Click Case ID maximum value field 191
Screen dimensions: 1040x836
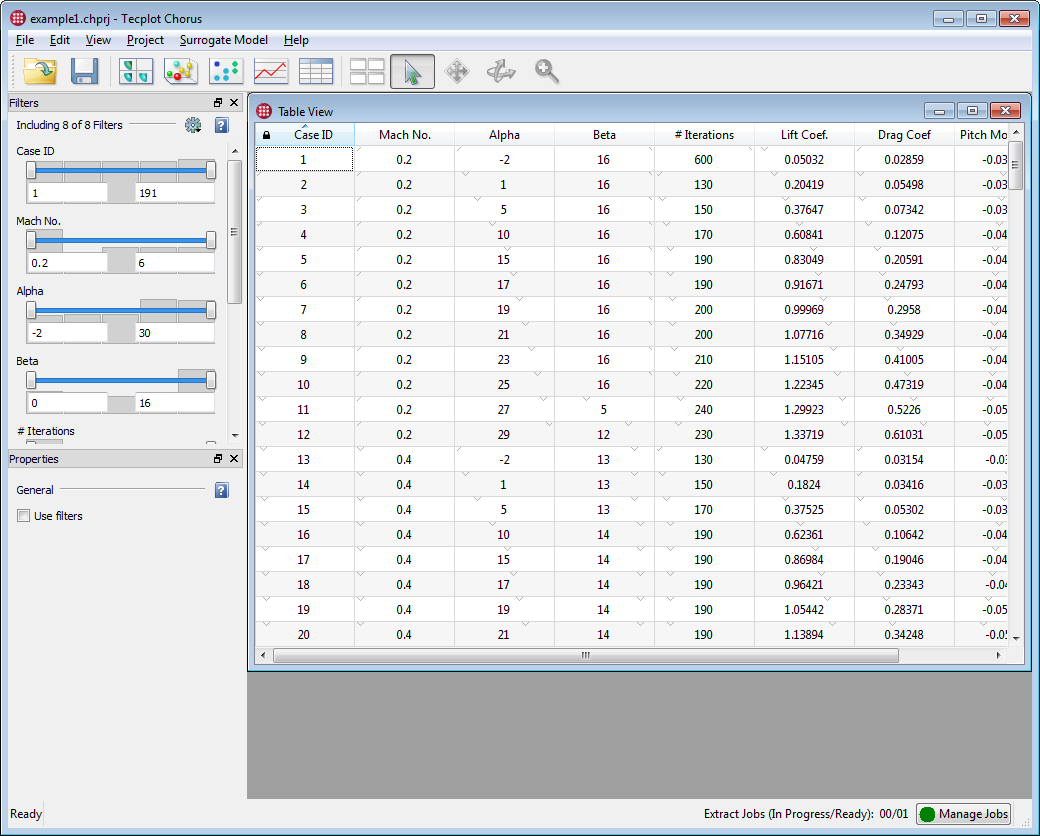[174, 193]
